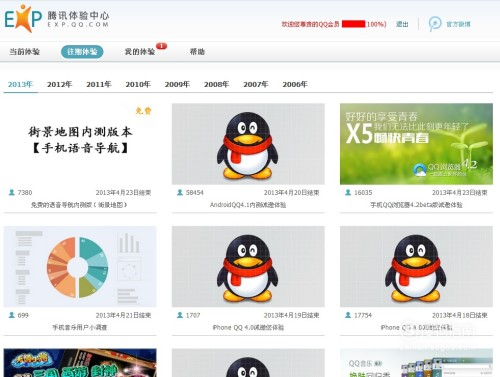Open the iPhone QQ 4.0 title under 1707
The width and height of the screenshot is (500, 377).
(x=248, y=327)
